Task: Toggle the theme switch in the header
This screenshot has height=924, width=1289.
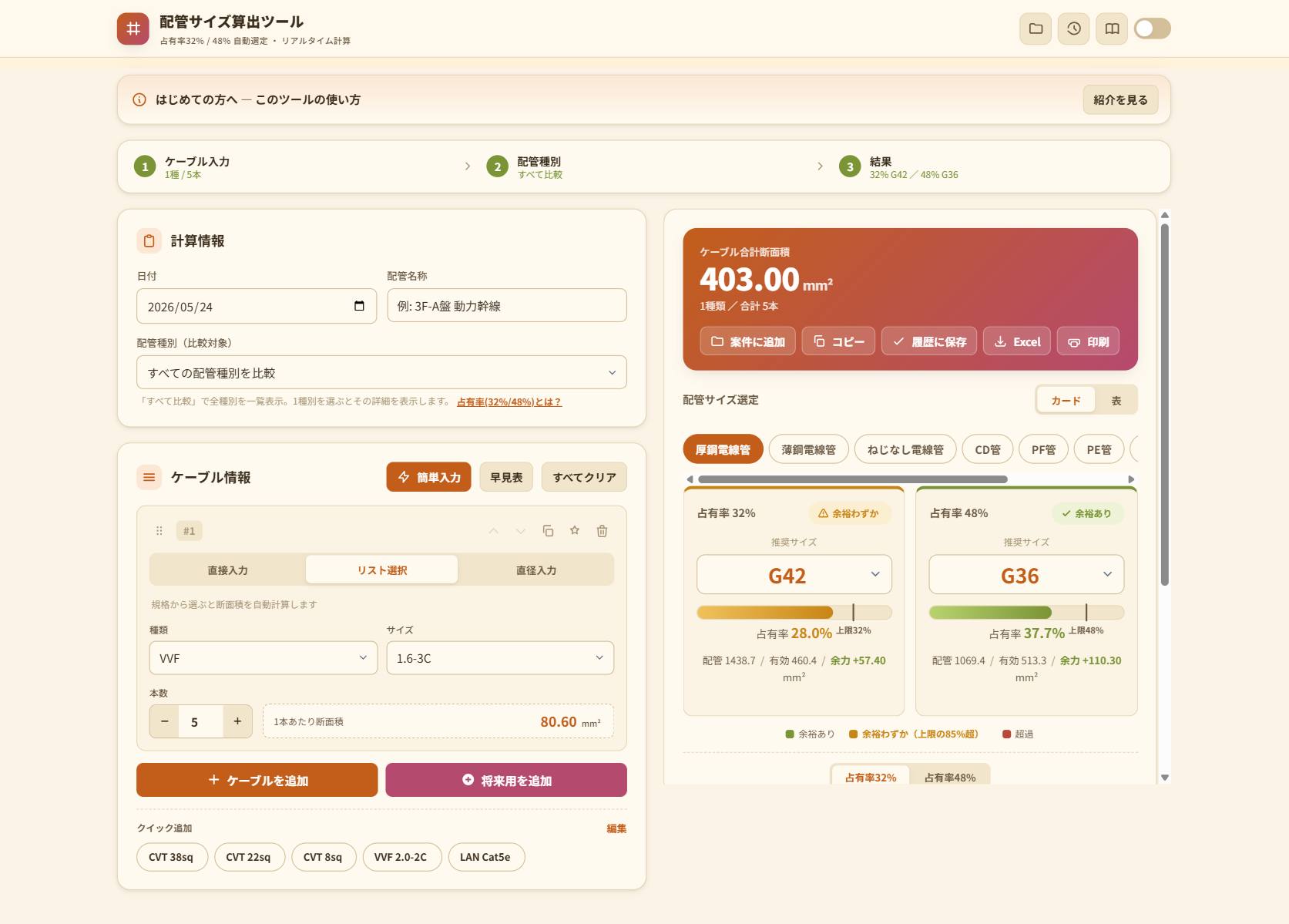Action: tap(1153, 29)
